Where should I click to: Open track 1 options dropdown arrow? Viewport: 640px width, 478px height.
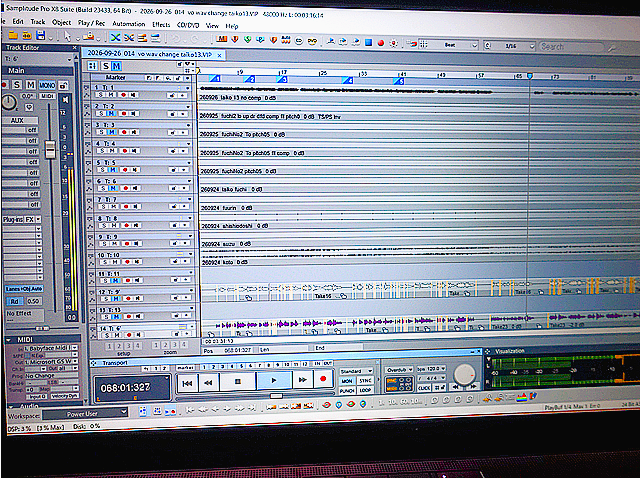point(187,88)
